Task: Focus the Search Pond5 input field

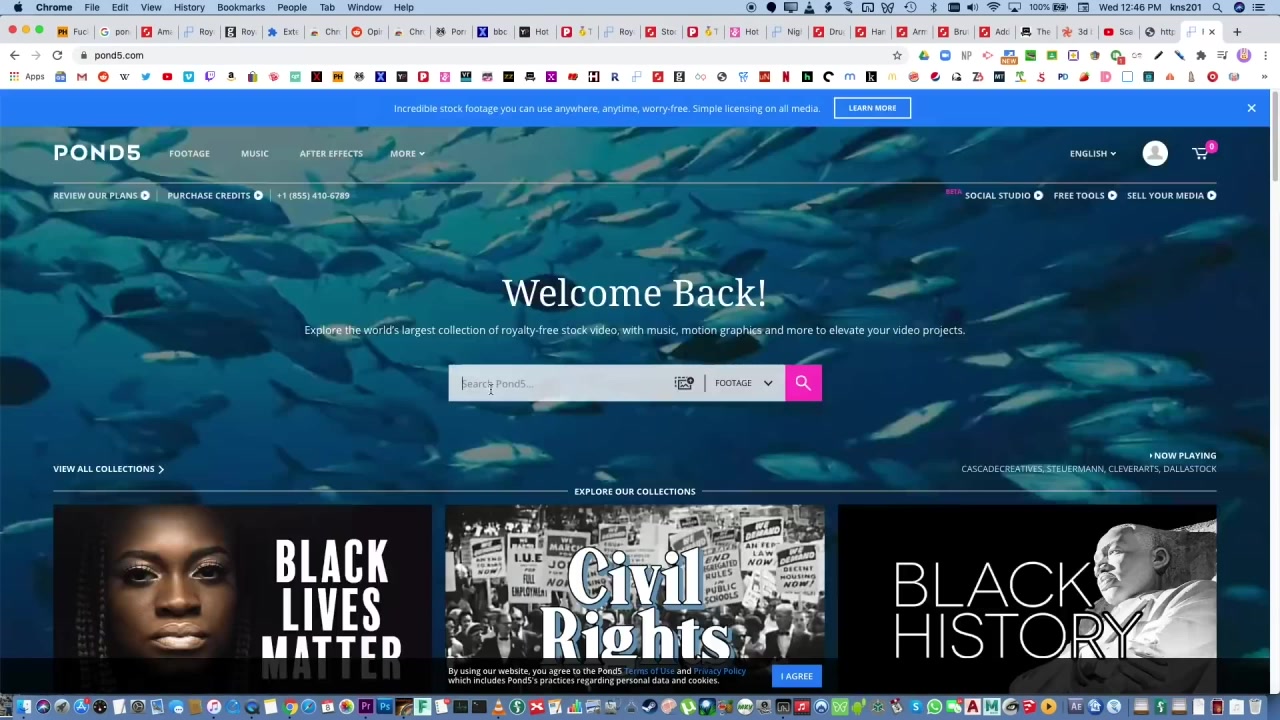Action: point(565,383)
